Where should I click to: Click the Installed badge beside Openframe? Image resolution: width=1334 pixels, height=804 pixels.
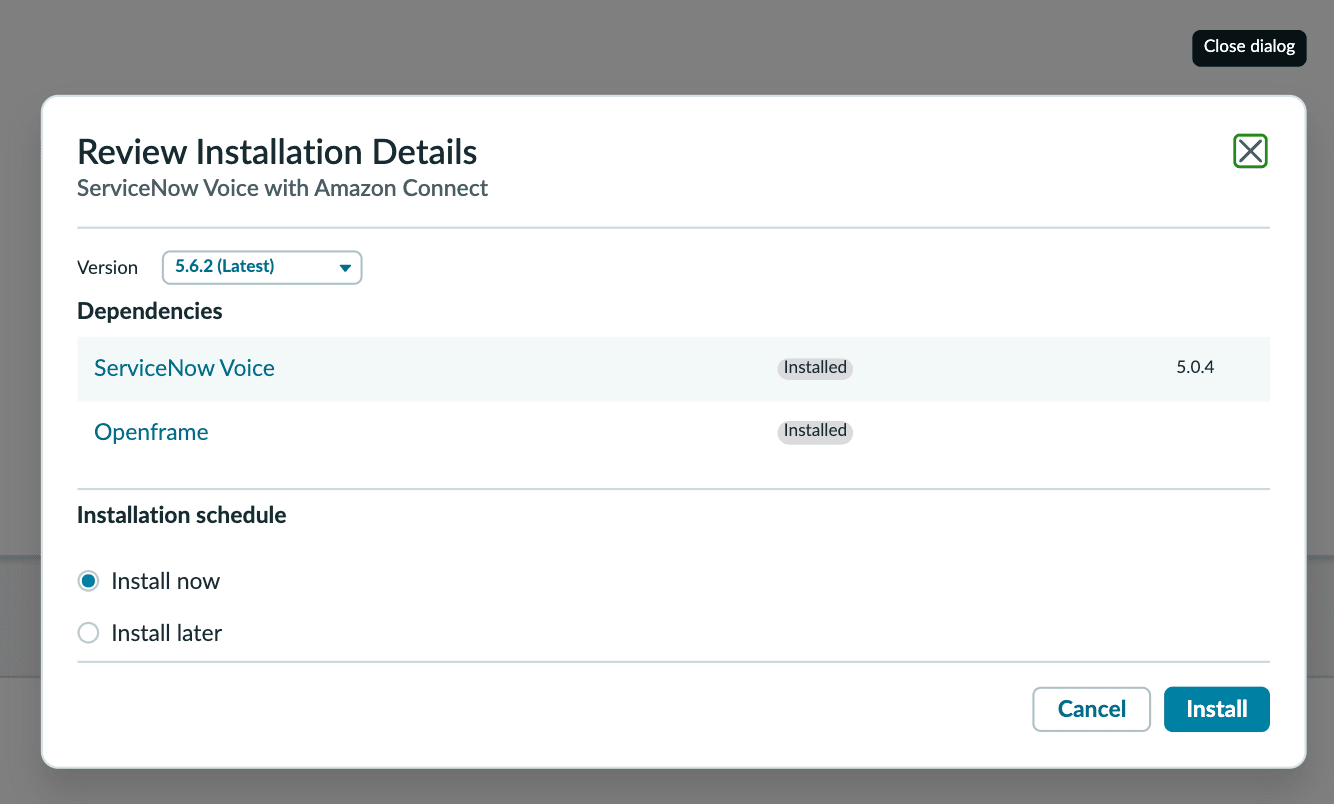(815, 431)
